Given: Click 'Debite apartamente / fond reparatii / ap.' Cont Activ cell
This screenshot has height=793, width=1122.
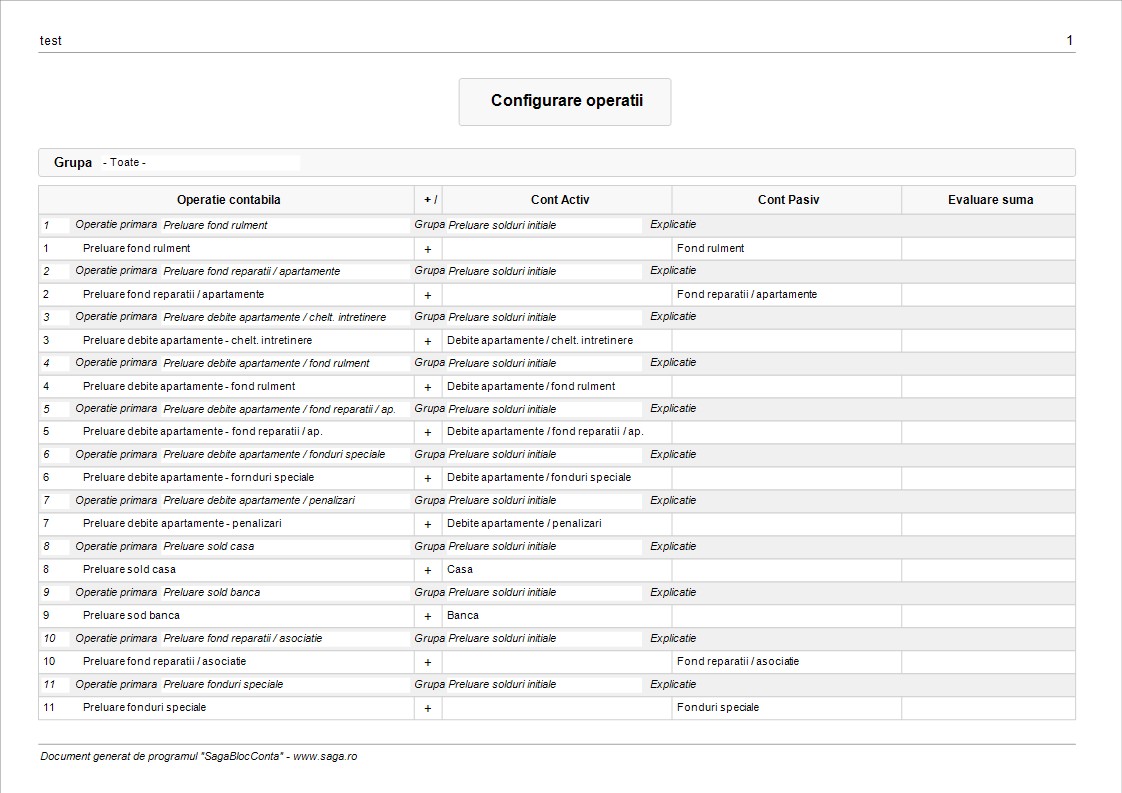Looking at the screenshot, I should (545, 432).
